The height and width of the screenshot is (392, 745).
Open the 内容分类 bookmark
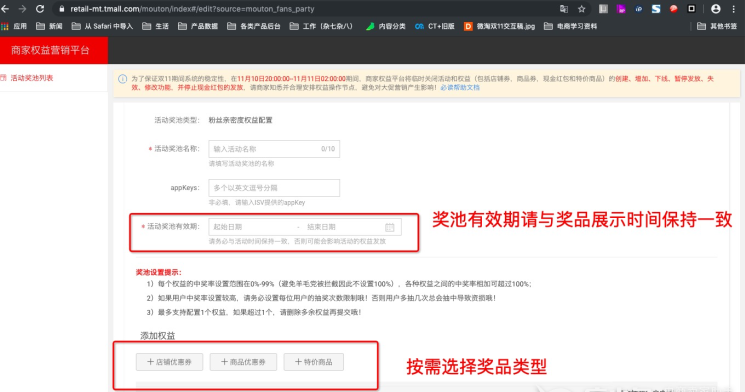click(385, 26)
